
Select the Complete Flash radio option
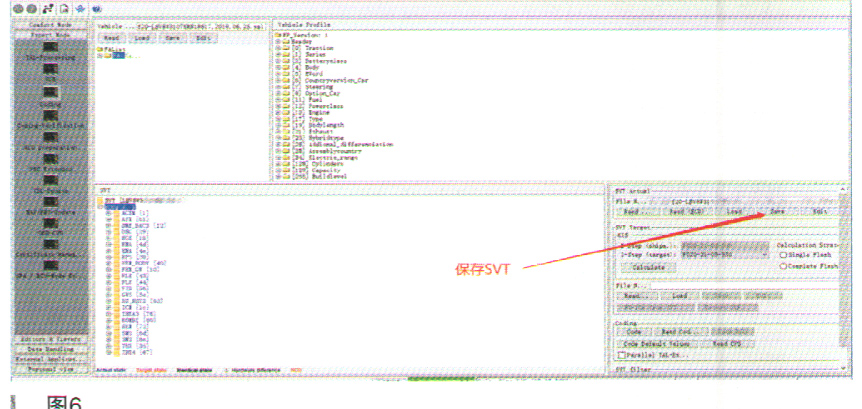pos(783,266)
